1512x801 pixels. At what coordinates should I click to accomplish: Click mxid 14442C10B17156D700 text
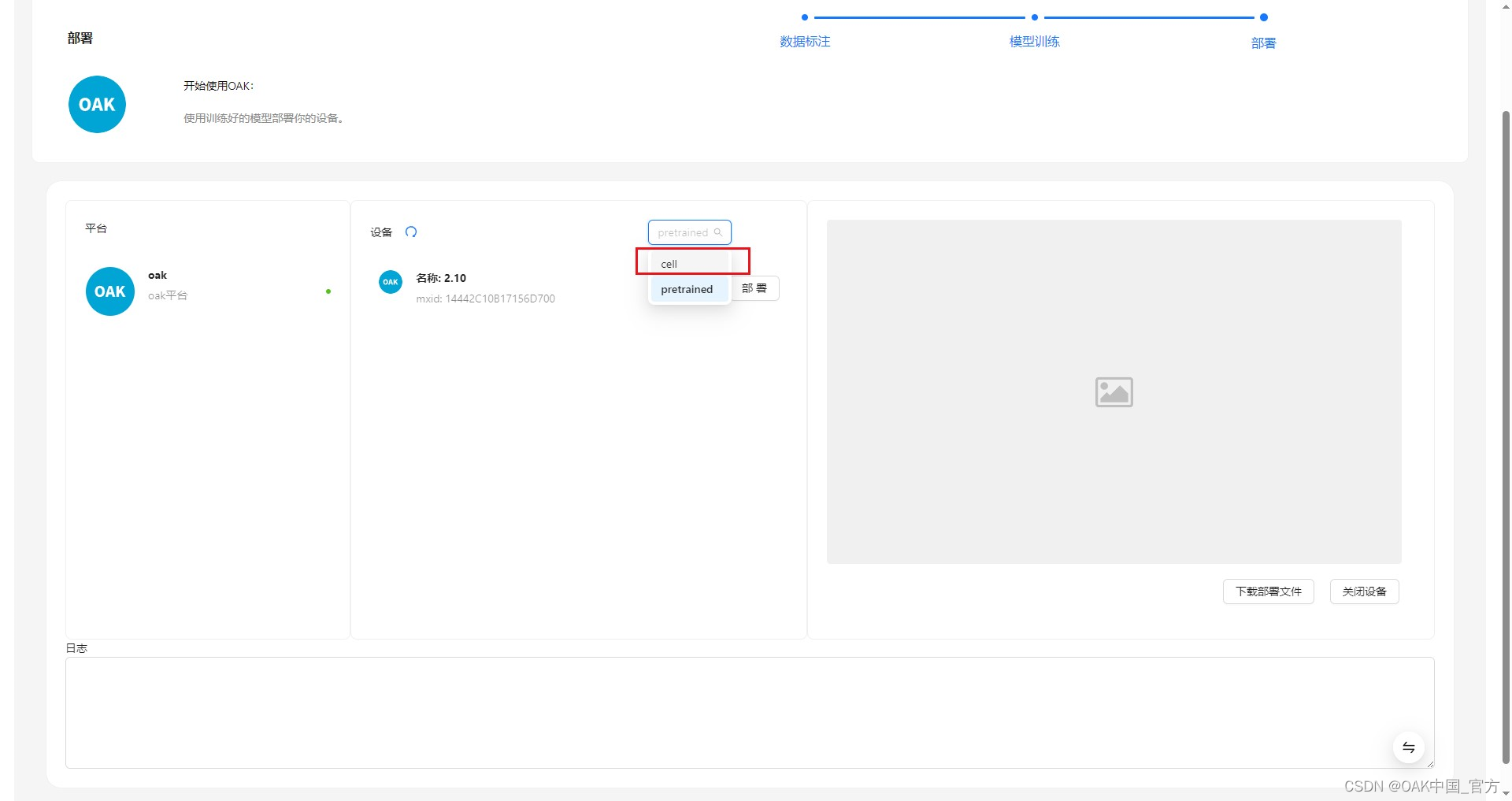485,299
